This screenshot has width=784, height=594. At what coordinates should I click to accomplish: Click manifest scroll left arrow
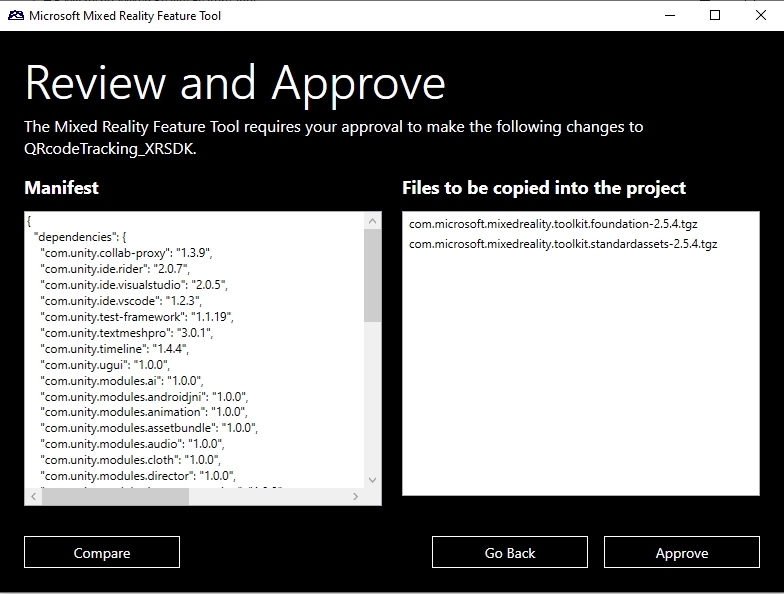click(x=34, y=496)
